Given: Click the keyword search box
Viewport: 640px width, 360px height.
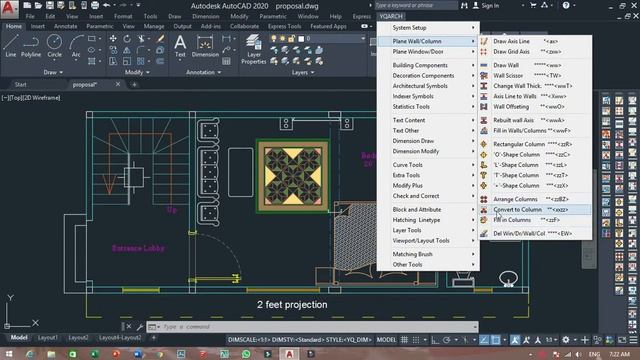Looking at the screenshot, I should point(416,5).
